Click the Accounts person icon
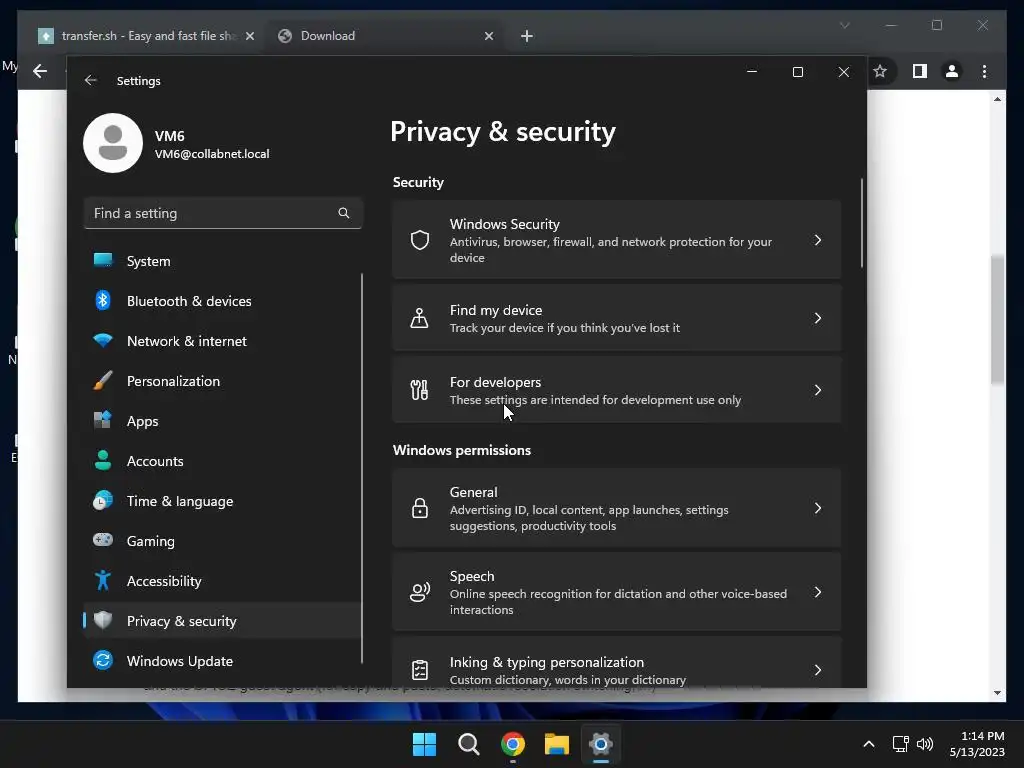This screenshot has width=1024, height=768. pos(103,460)
